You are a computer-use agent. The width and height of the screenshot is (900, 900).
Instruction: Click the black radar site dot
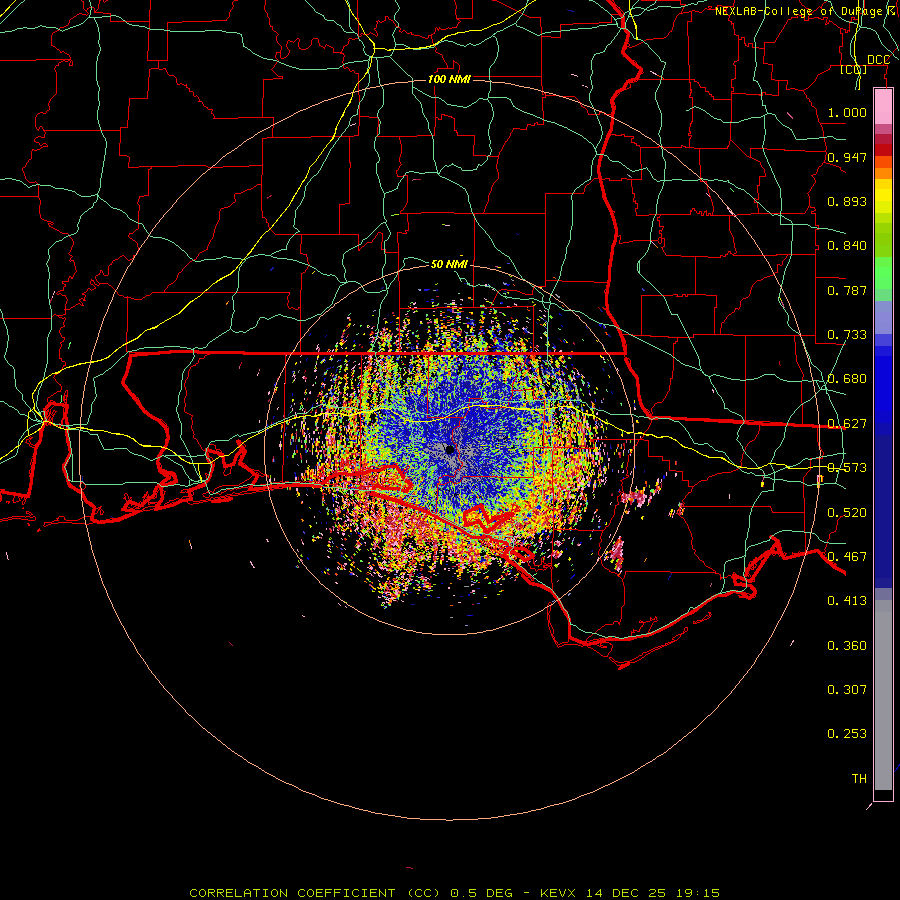pyautogui.click(x=450, y=449)
